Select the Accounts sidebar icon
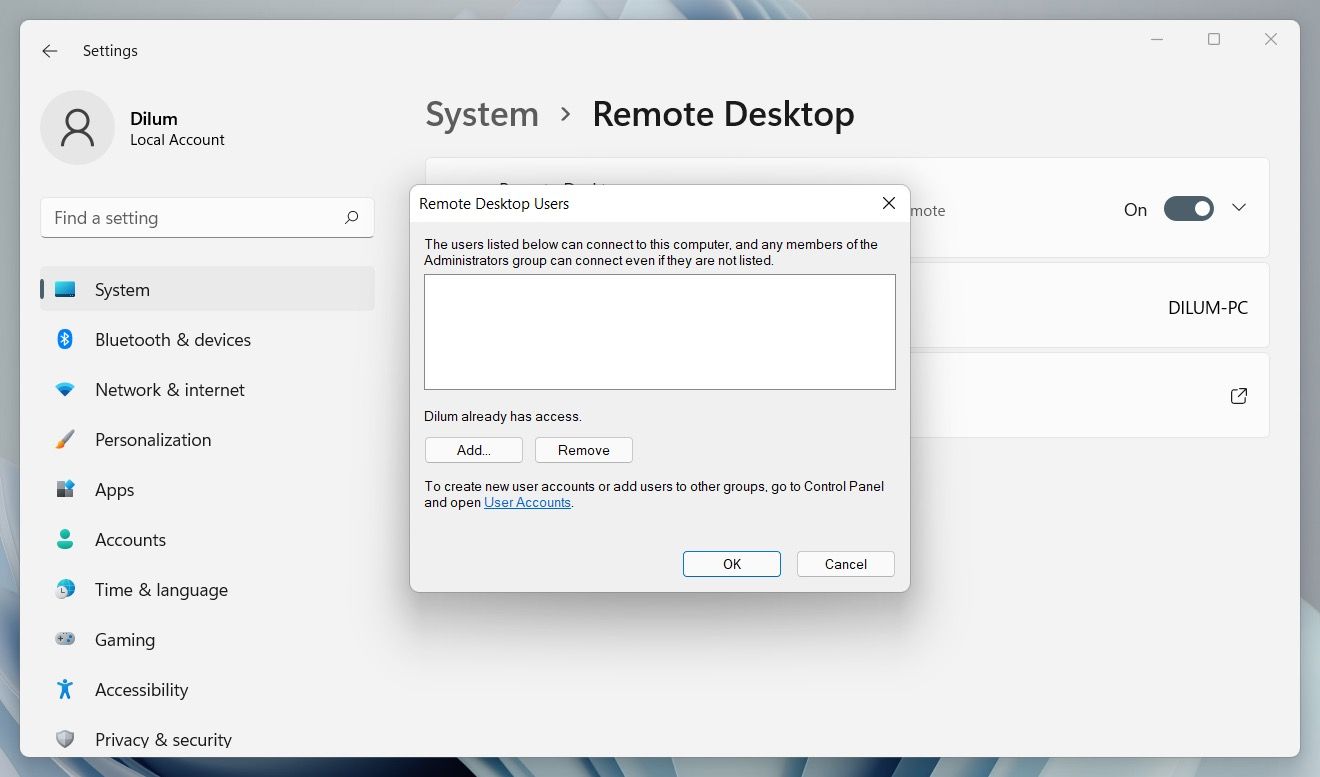The image size is (1320, 777). 64,540
